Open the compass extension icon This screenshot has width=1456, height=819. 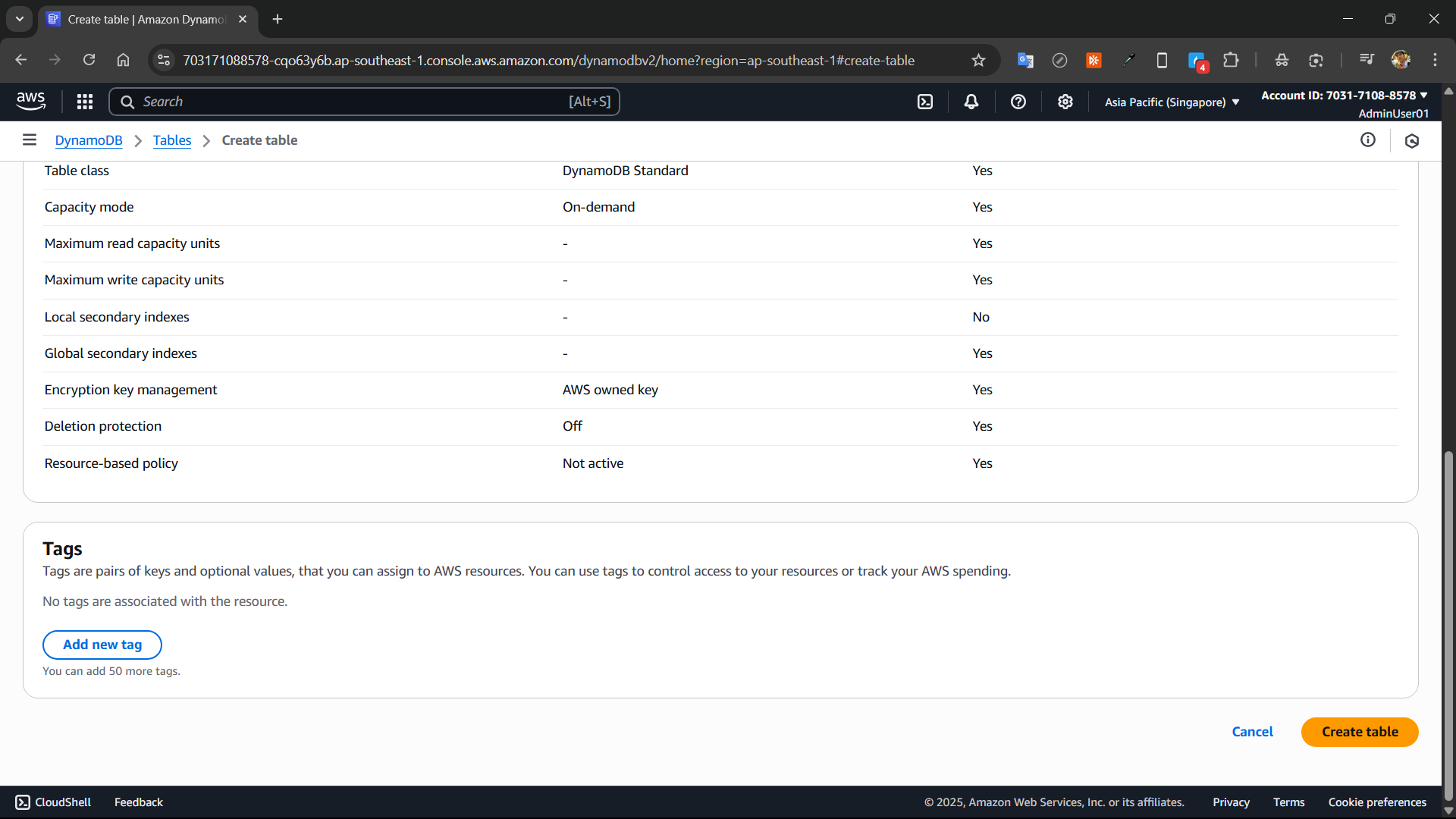[x=1059, y=60]
